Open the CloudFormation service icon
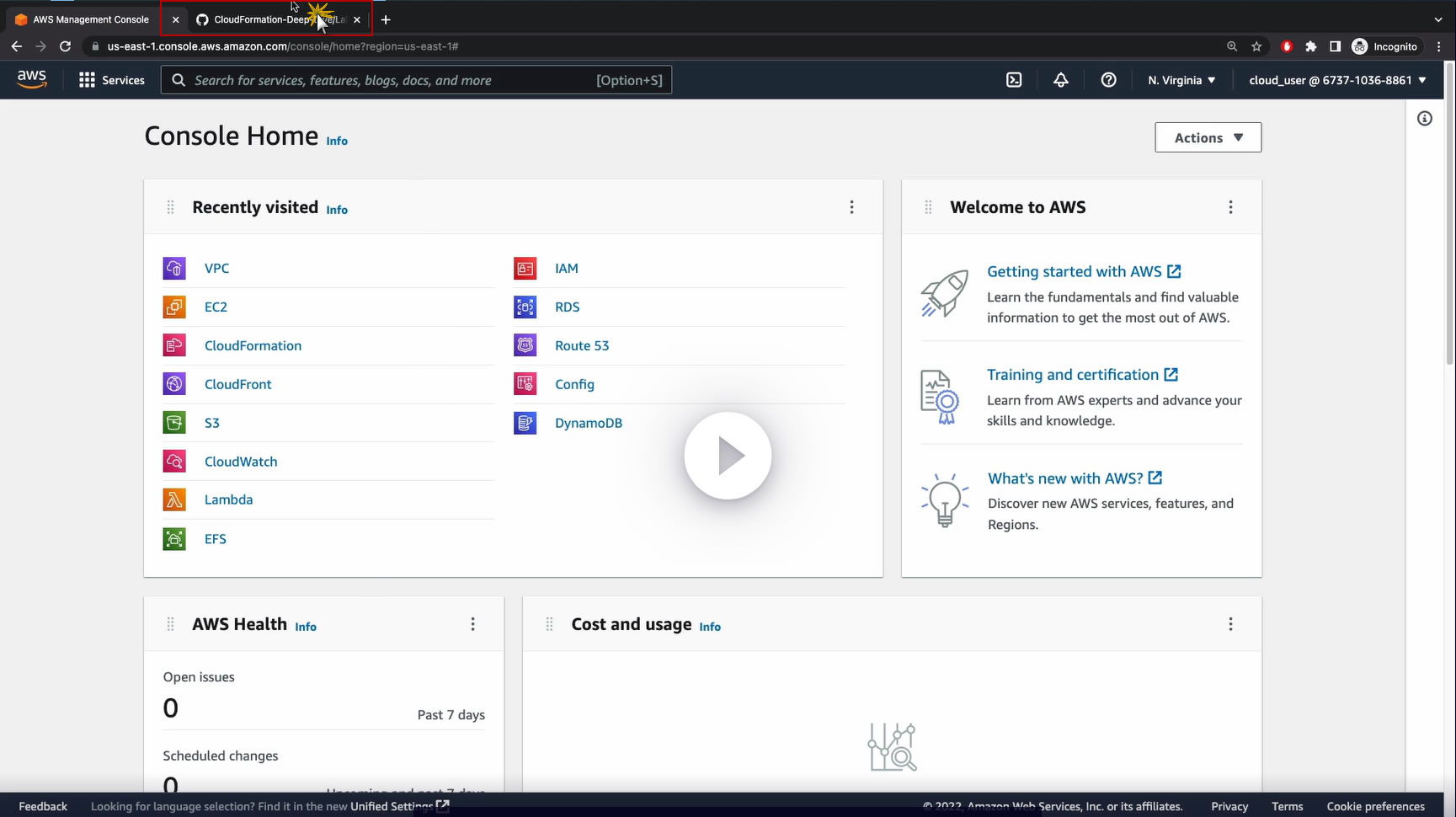Screen dimensions: 1456x817 [x=174, y=345]
